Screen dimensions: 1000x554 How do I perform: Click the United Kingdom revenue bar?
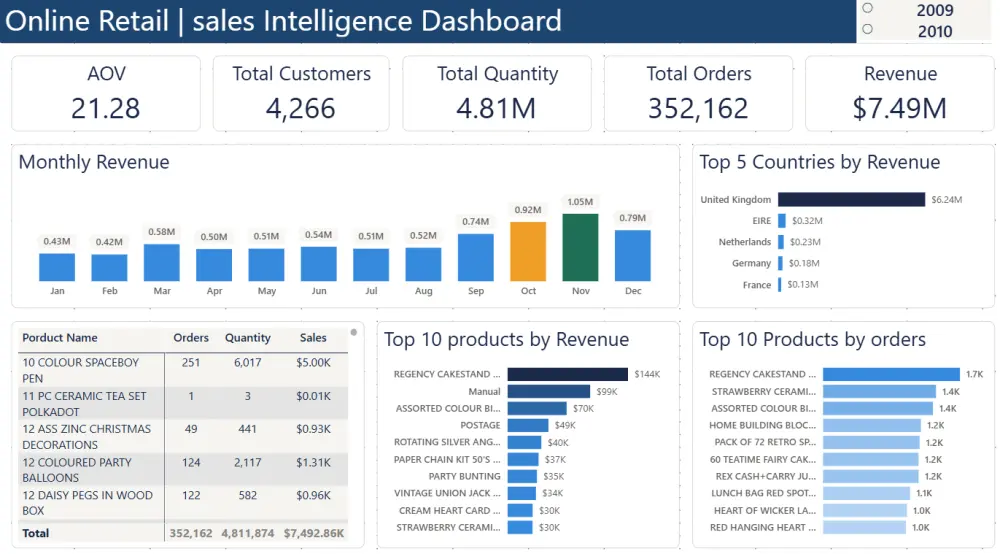pyautogui.click(x=851, y=200)
